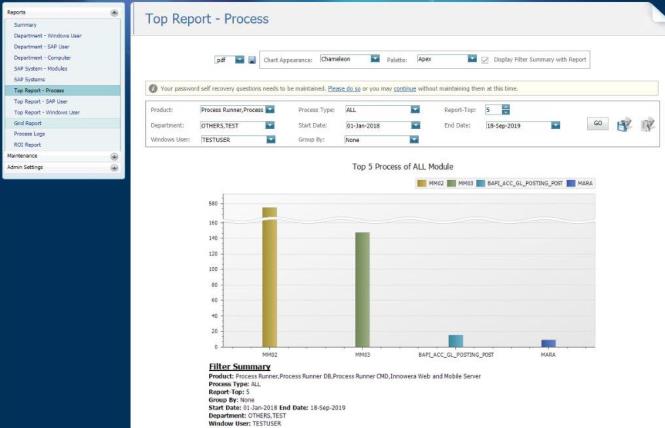The image size is (665, 428).
Task: Click the MM02 legend color swatch
Action: pyautogui.click(x=422, y=183)
